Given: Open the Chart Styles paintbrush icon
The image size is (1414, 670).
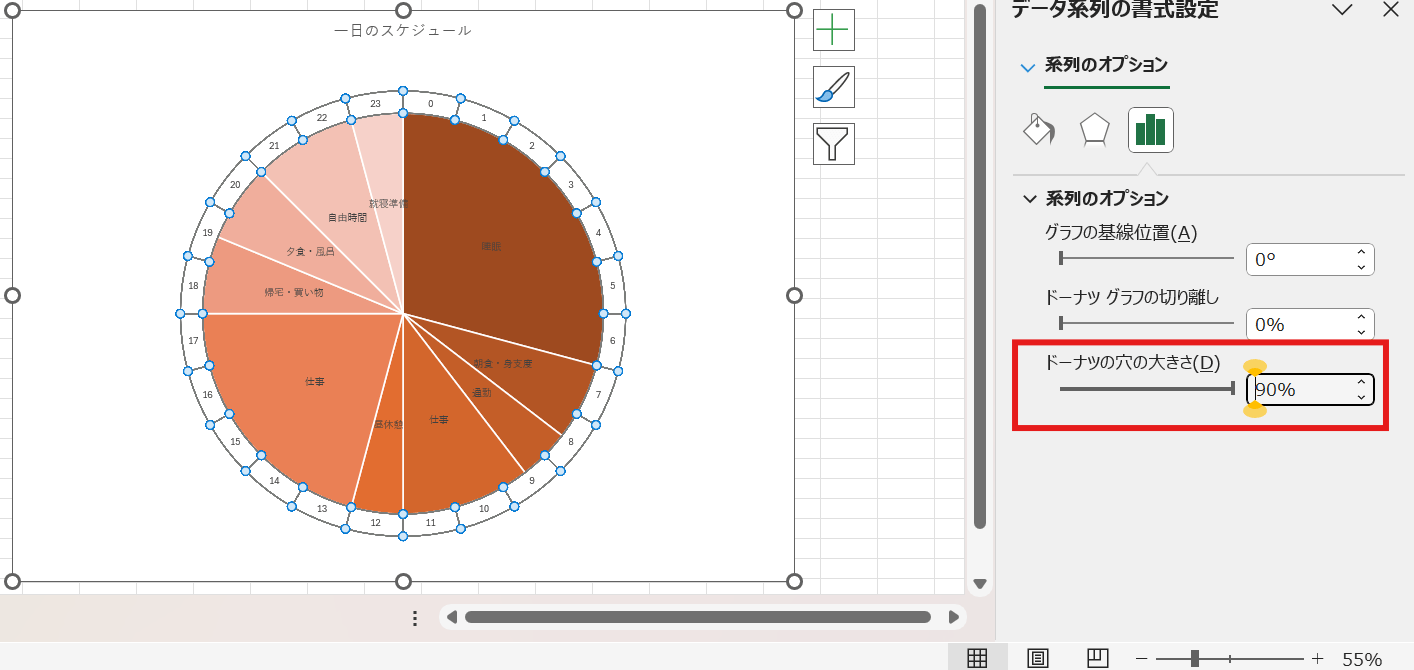Looking at the screenshot, I should click(833, 87).
